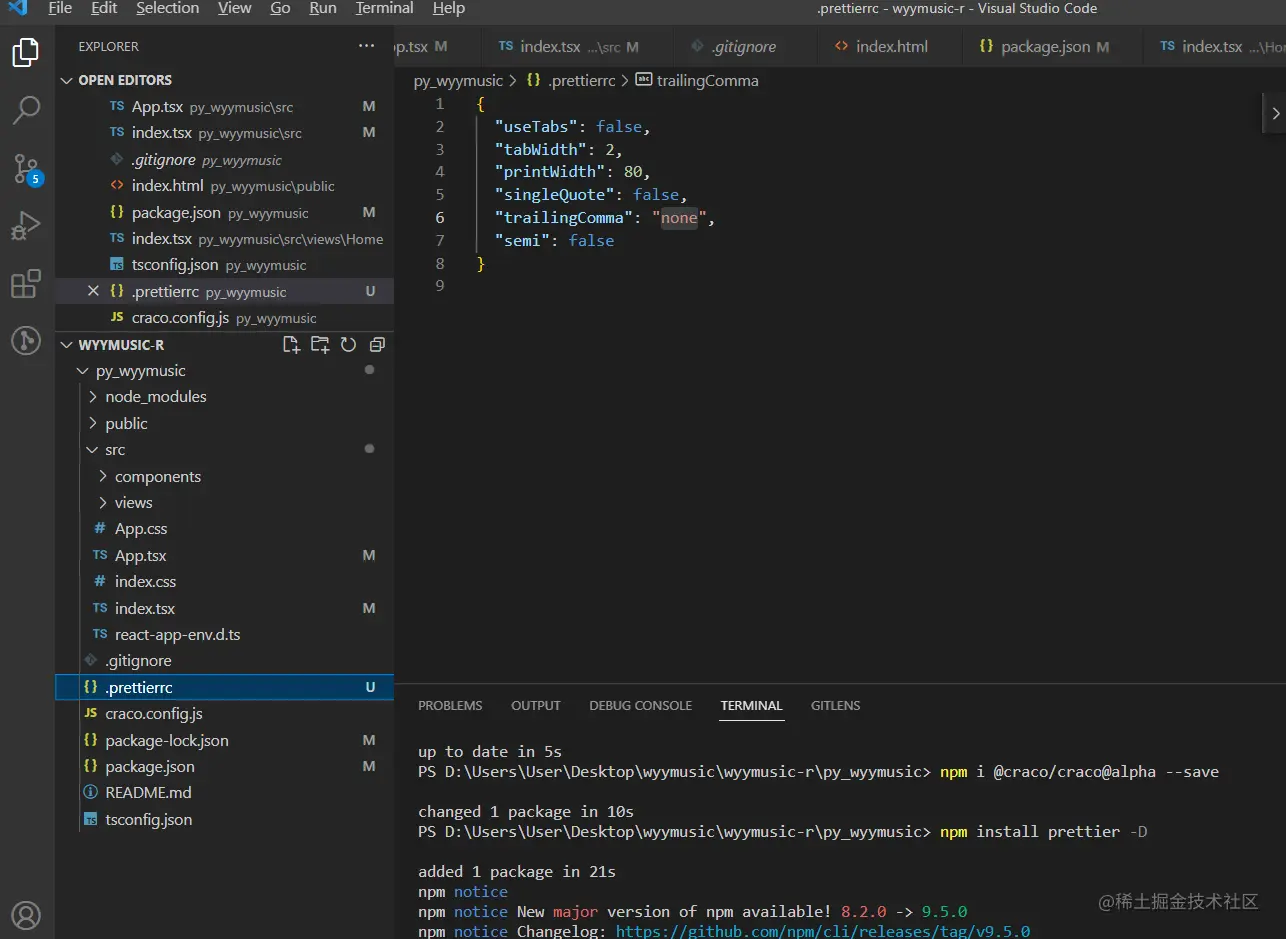Viewport: 1286px width, 939px height.
Task: Open the Terminal menu in menu bar
Action: pos(384,9)
